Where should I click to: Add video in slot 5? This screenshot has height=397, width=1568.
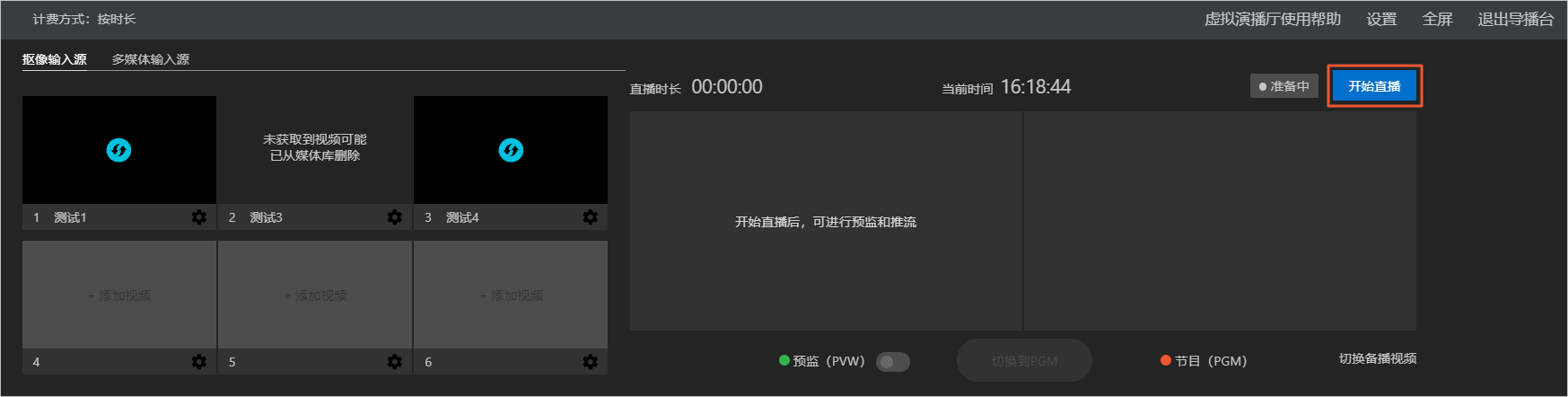pyautogui.click(x=315, y=295)
